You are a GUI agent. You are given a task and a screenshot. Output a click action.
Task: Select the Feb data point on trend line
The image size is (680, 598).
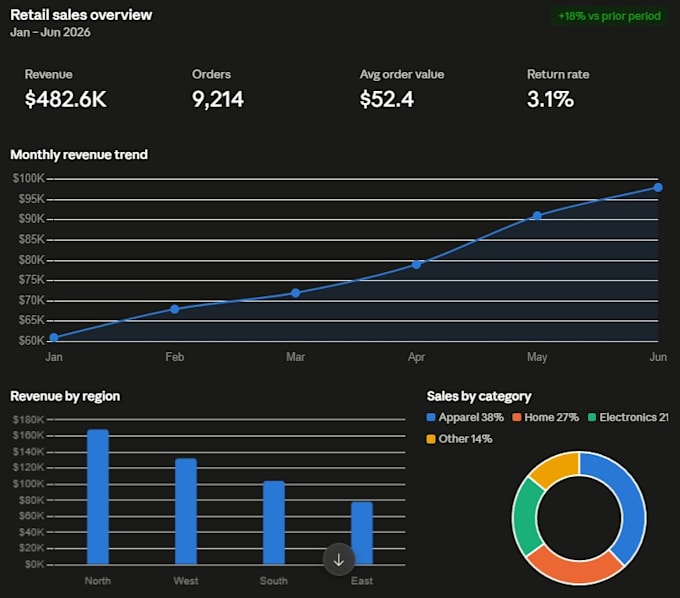(174, 309)
